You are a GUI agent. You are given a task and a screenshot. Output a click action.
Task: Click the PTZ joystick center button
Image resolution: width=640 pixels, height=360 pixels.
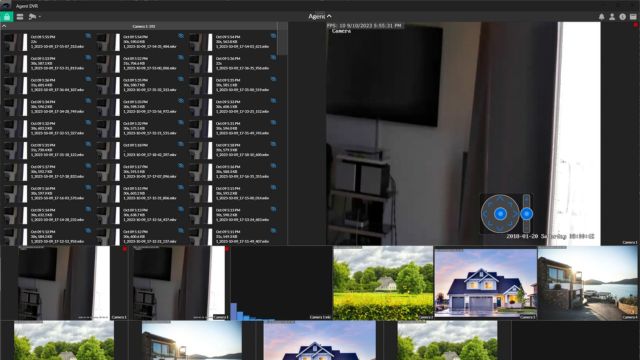click(500, 213)
